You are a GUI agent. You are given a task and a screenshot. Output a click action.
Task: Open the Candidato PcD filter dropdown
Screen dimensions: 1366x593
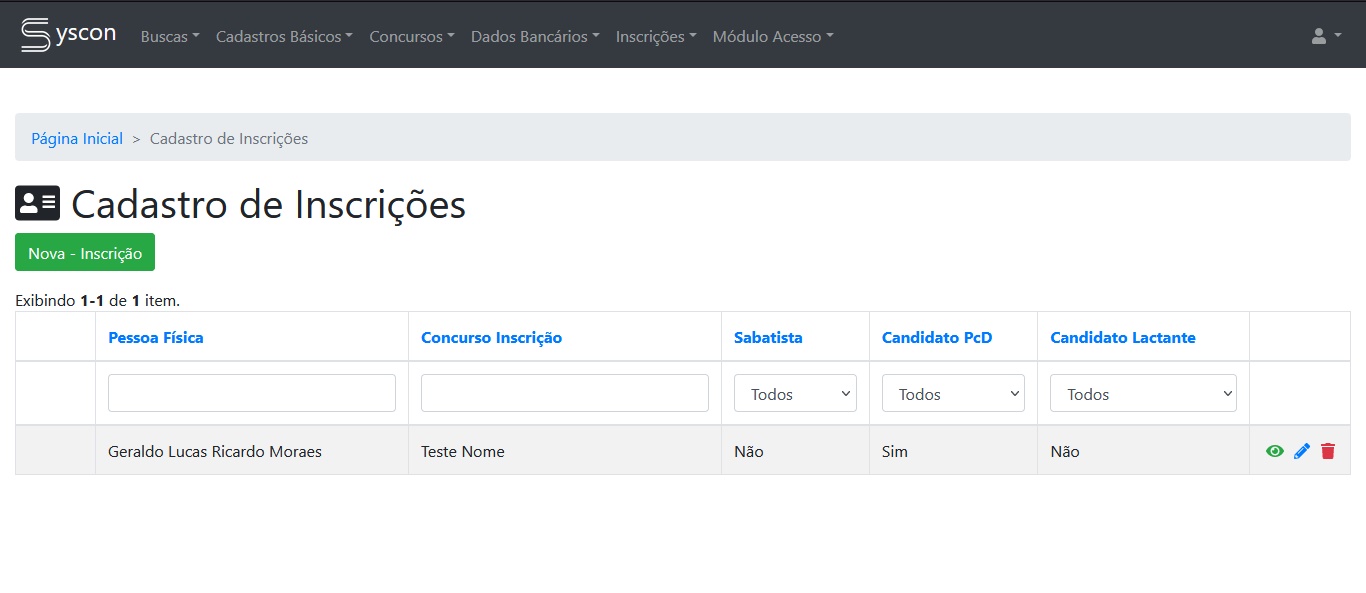coord(953,394)
